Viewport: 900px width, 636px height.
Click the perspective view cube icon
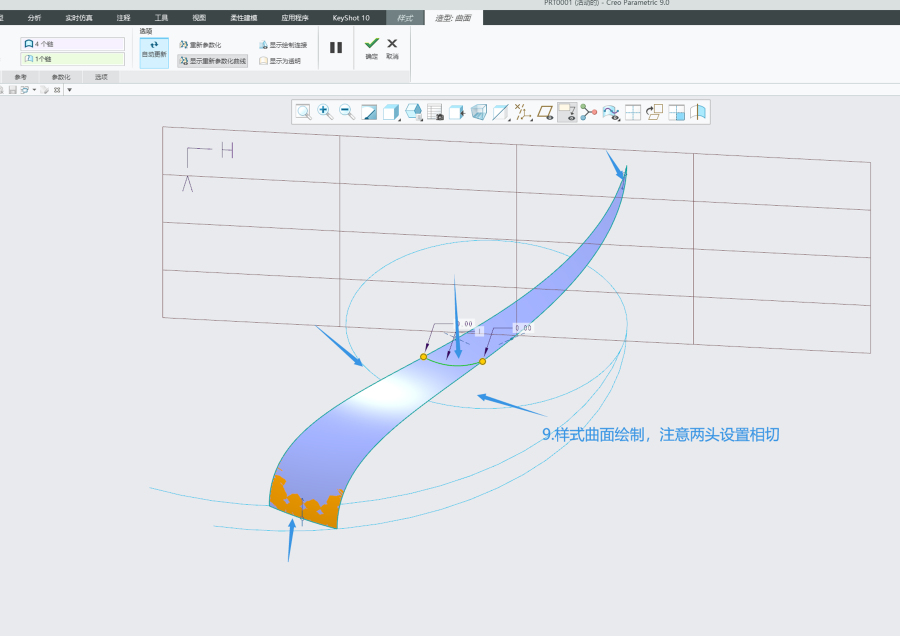[x=479, y=112]
